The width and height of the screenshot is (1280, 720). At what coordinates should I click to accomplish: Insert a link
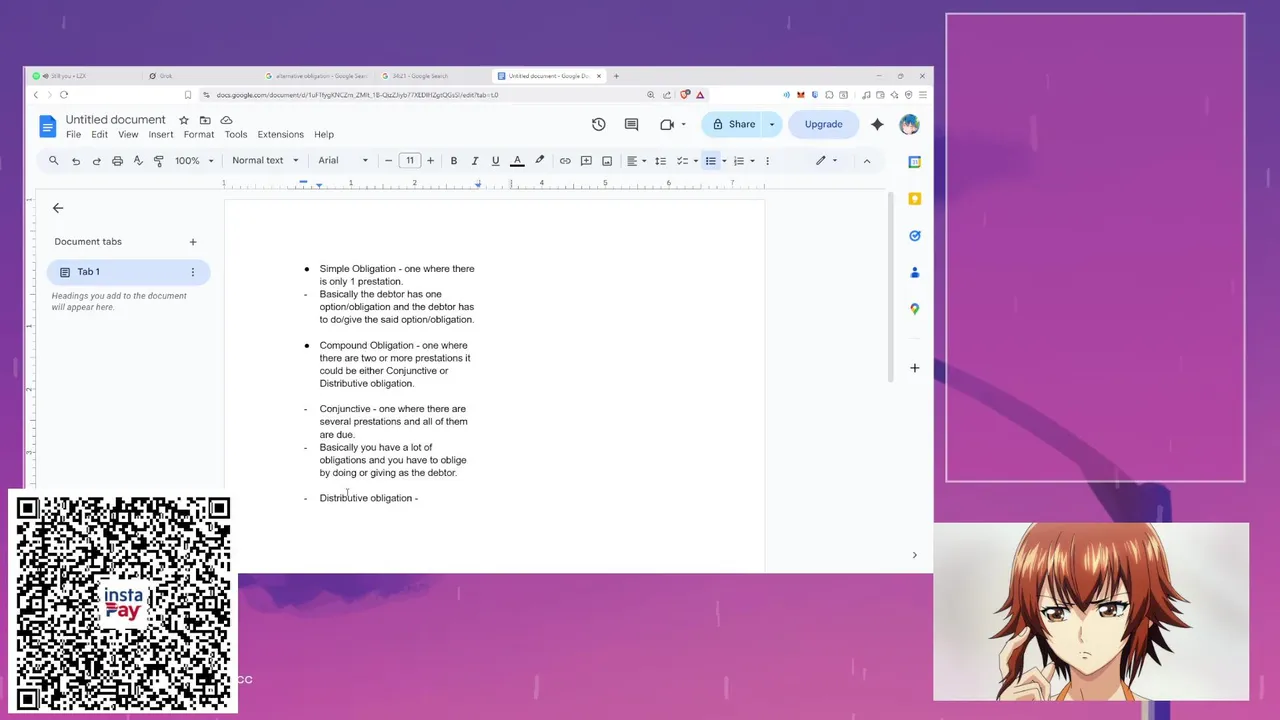[x=565, y=161]
